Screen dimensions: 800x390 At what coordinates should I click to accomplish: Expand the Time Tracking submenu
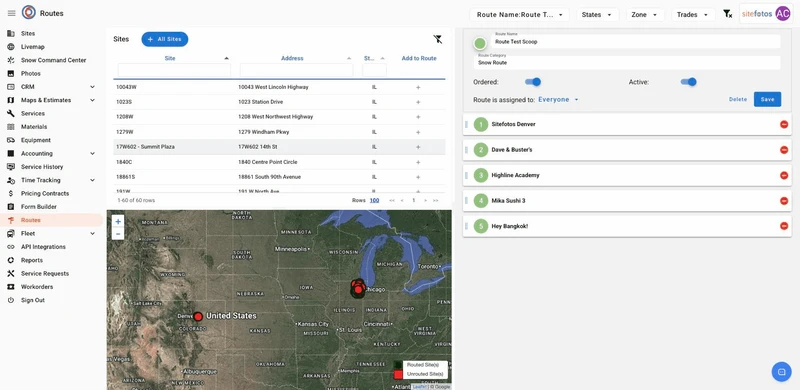click(x=92, y=180)
